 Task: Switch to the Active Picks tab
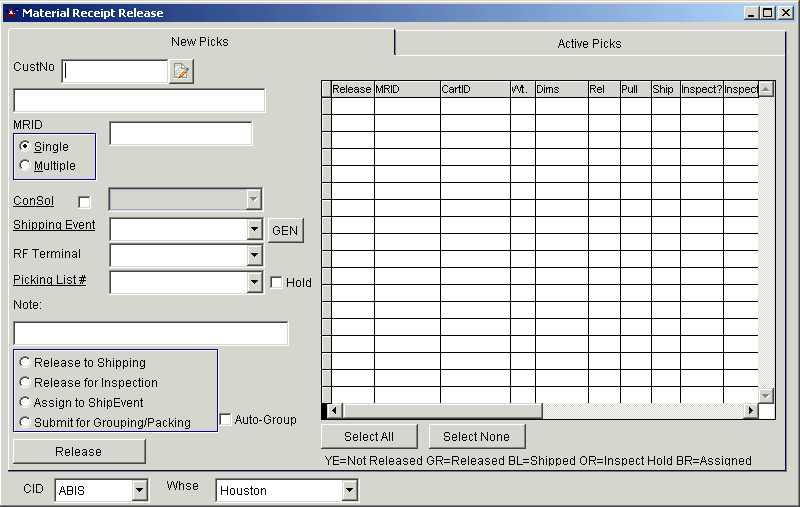click(589, 43)
